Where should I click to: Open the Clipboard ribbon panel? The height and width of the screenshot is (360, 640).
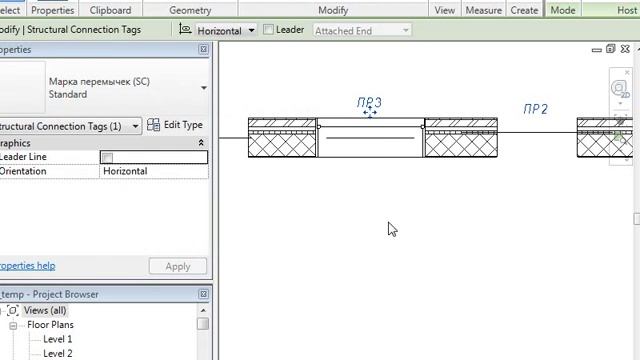pos(110,10)
